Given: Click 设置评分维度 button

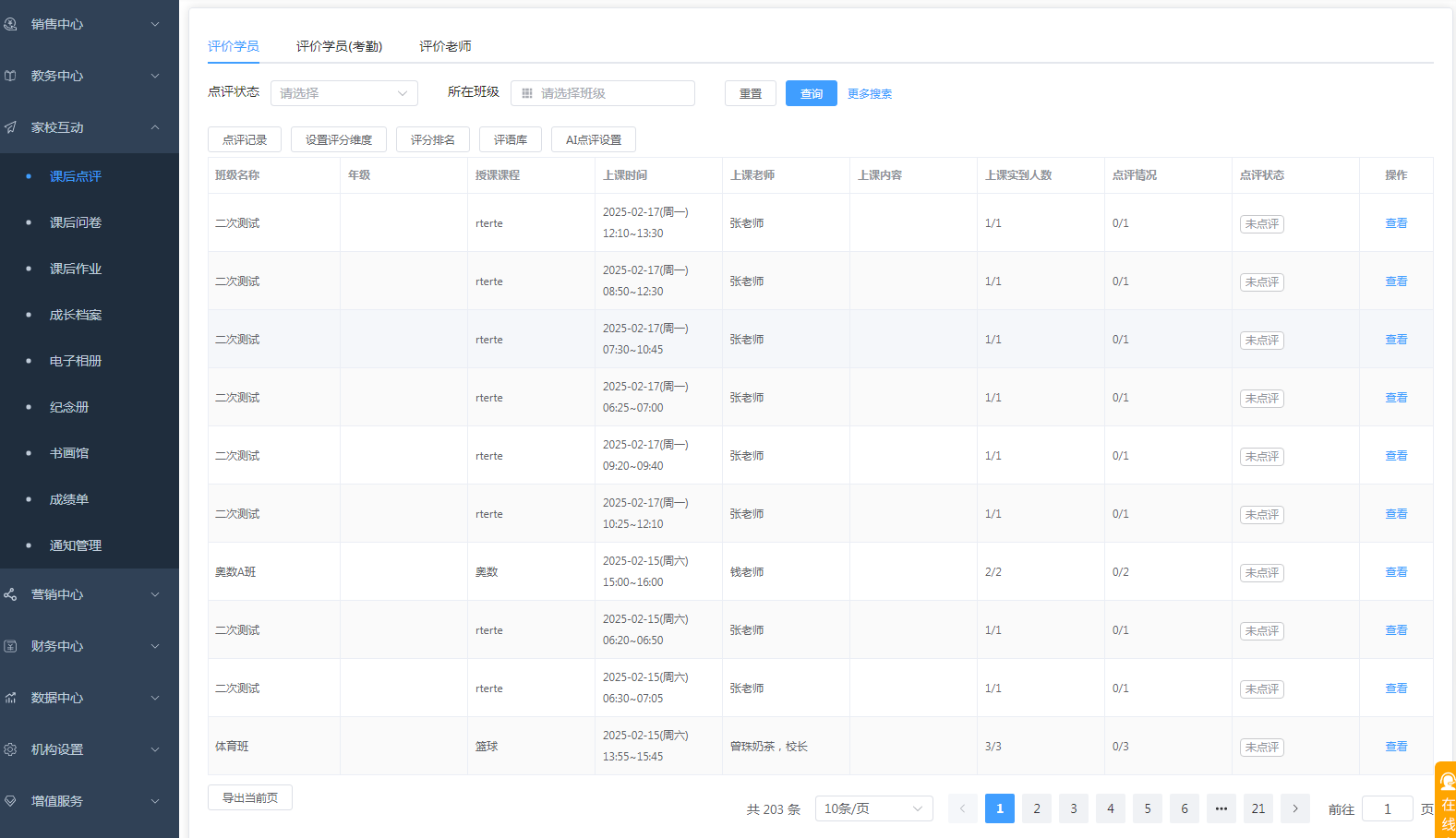Looking at the screenshot, I should (x=339, y=139).
